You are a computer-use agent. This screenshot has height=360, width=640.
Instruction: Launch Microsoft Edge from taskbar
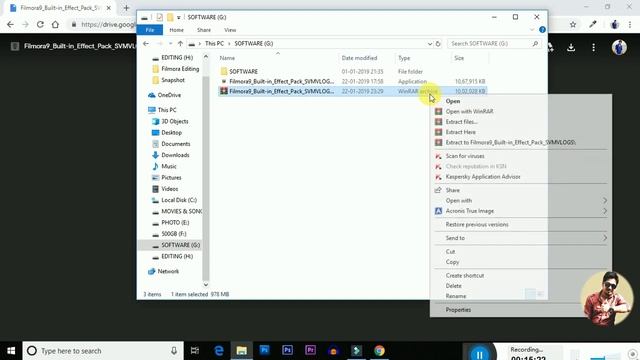coord(219,351)
